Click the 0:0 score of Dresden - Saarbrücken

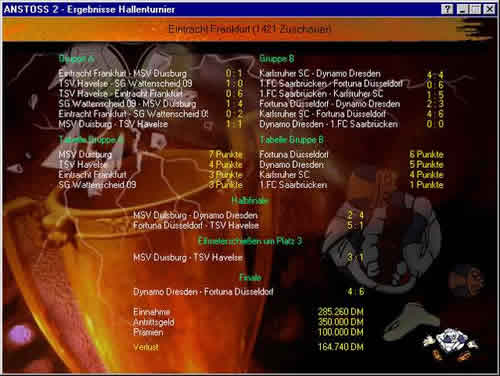point(435,124)
